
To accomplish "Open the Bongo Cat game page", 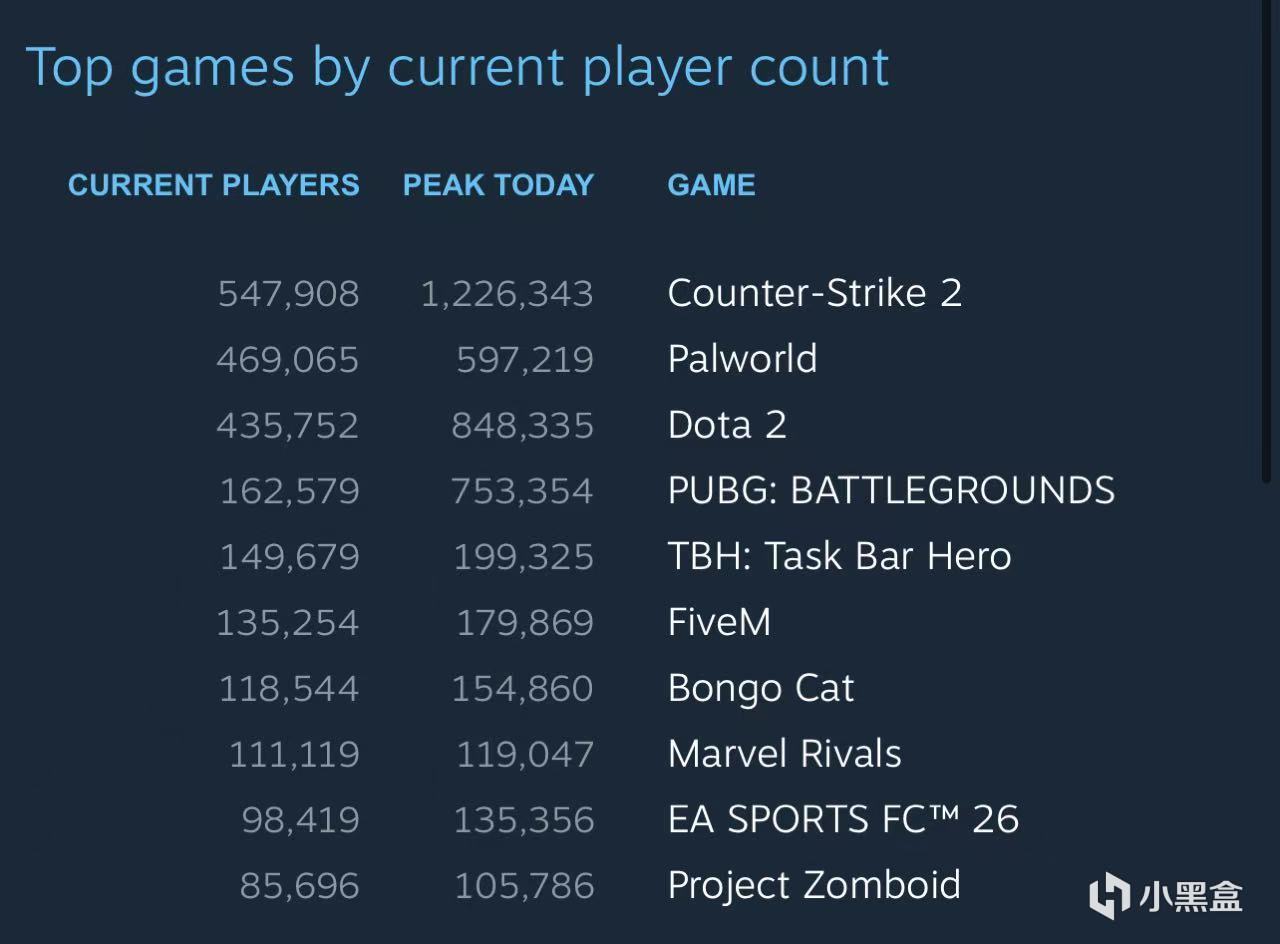I will [761, 688].
